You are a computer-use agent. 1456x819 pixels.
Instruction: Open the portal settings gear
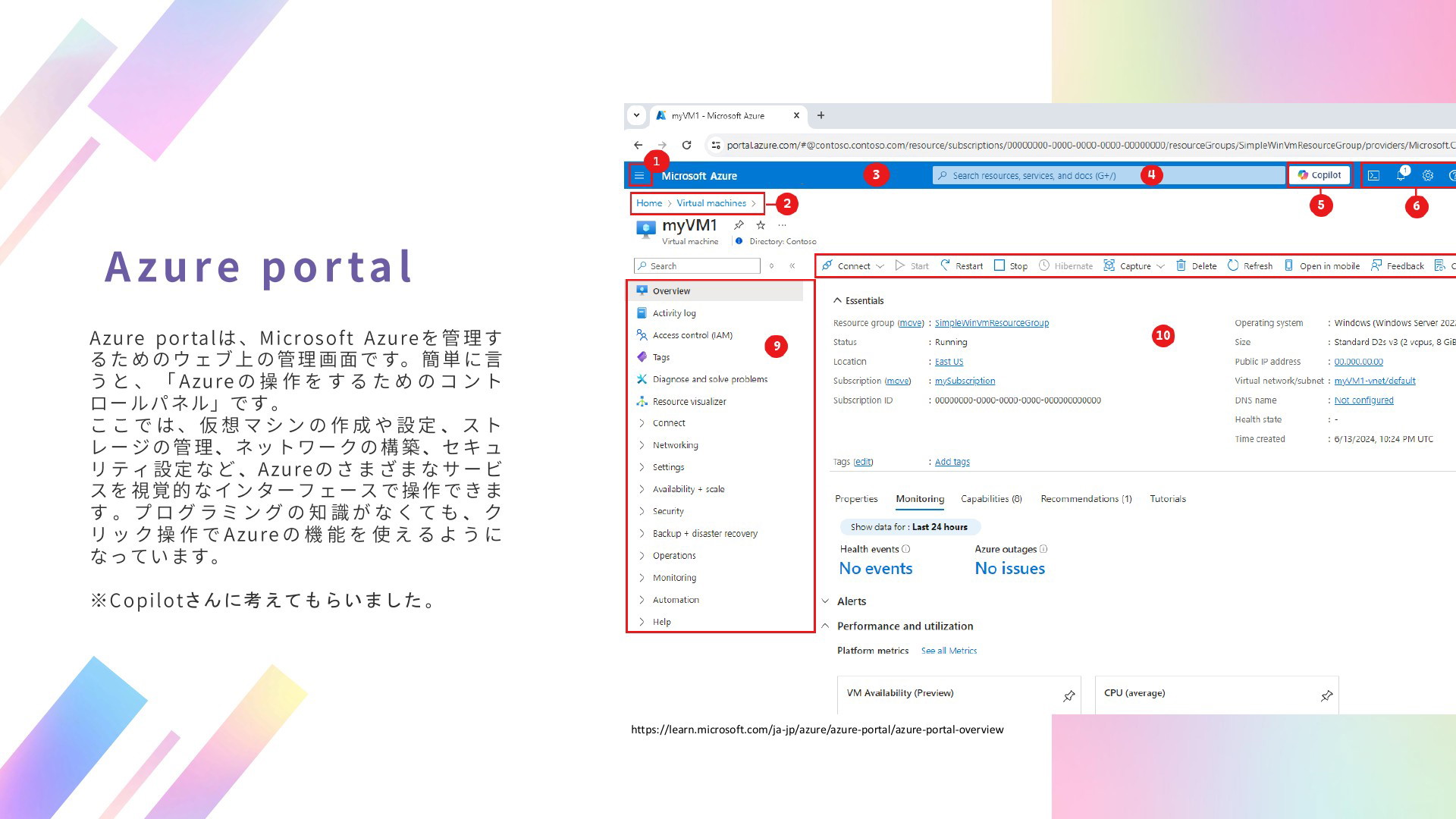click(x=1428, y=175)
